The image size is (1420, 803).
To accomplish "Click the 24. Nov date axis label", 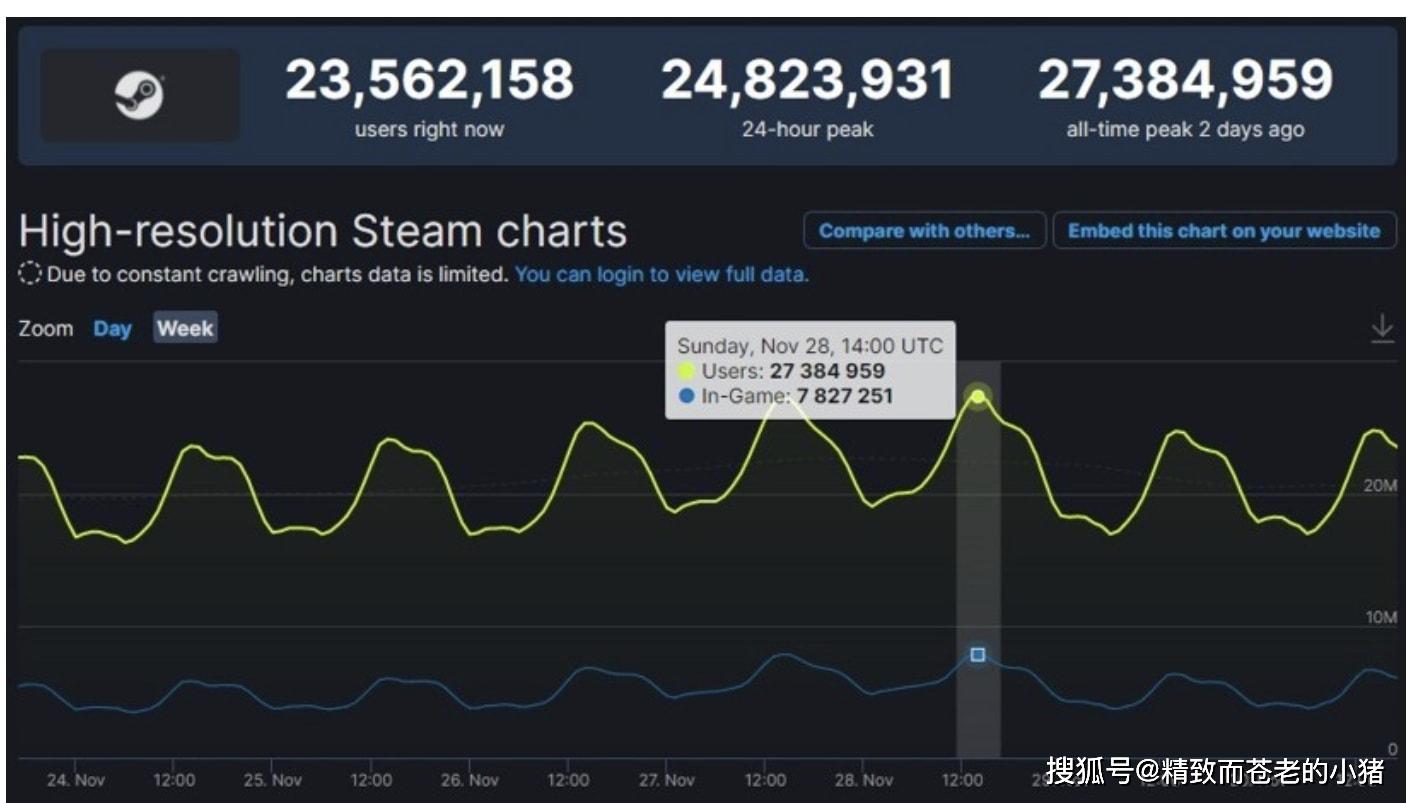I will point(75,780).
